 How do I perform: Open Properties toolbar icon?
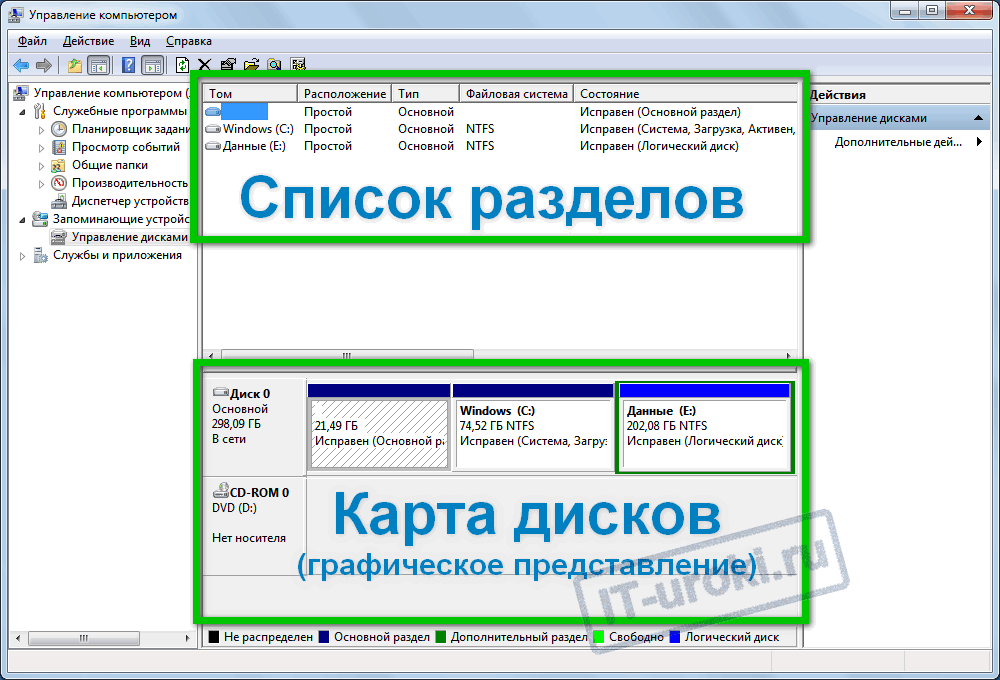(x=228, y=65)
